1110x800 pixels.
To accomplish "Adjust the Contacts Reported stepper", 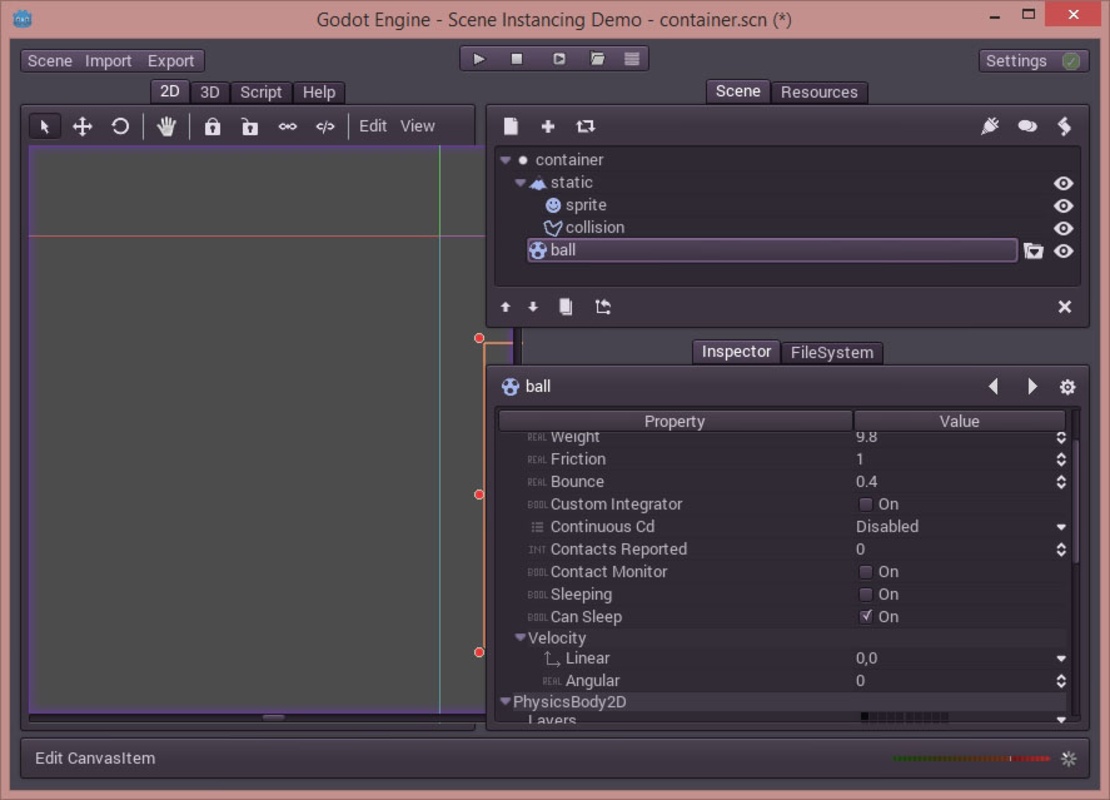I will (x=1061, y=549).
